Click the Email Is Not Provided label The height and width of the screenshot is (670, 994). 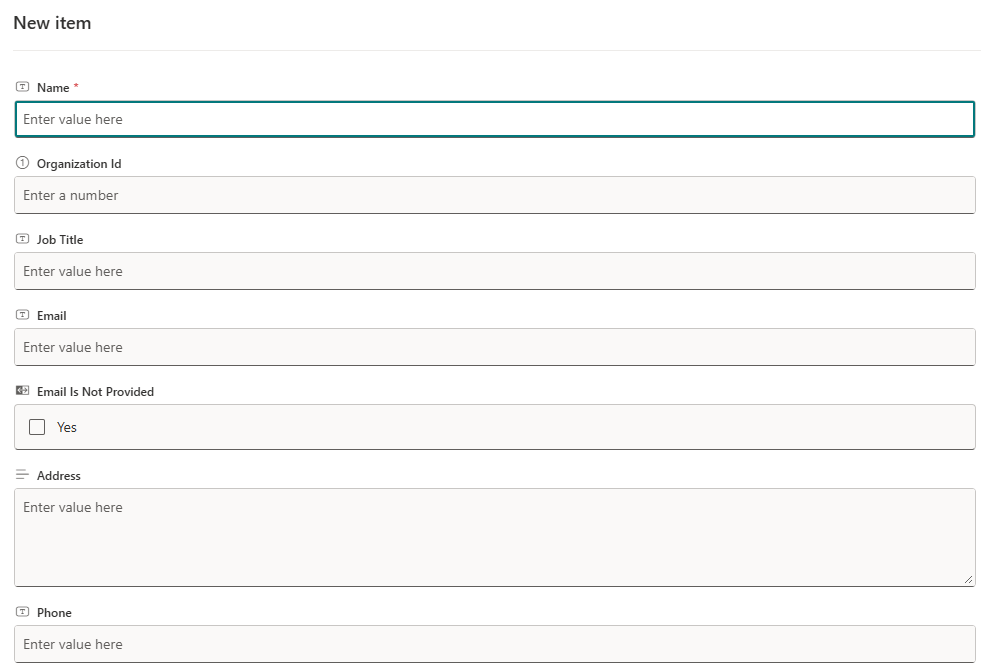[95, 392]
